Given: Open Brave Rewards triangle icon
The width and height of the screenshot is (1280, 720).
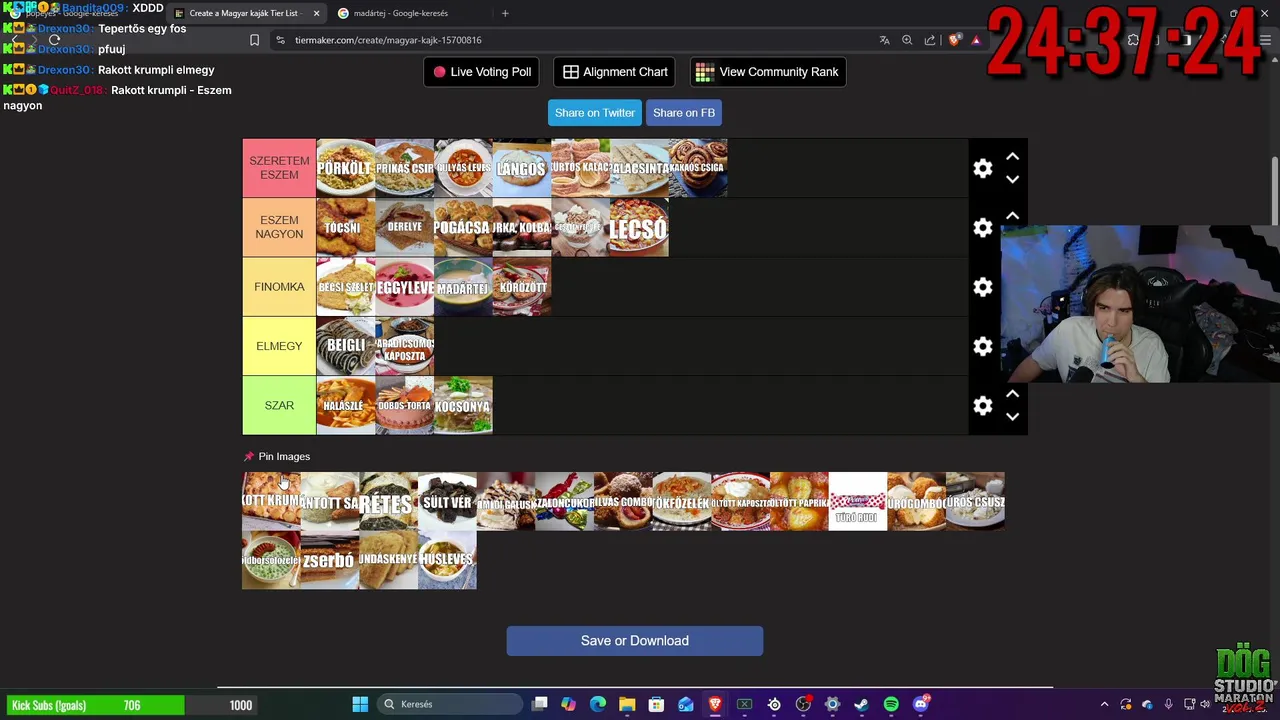Looking at the screenshot, I should tap(976, 40).
